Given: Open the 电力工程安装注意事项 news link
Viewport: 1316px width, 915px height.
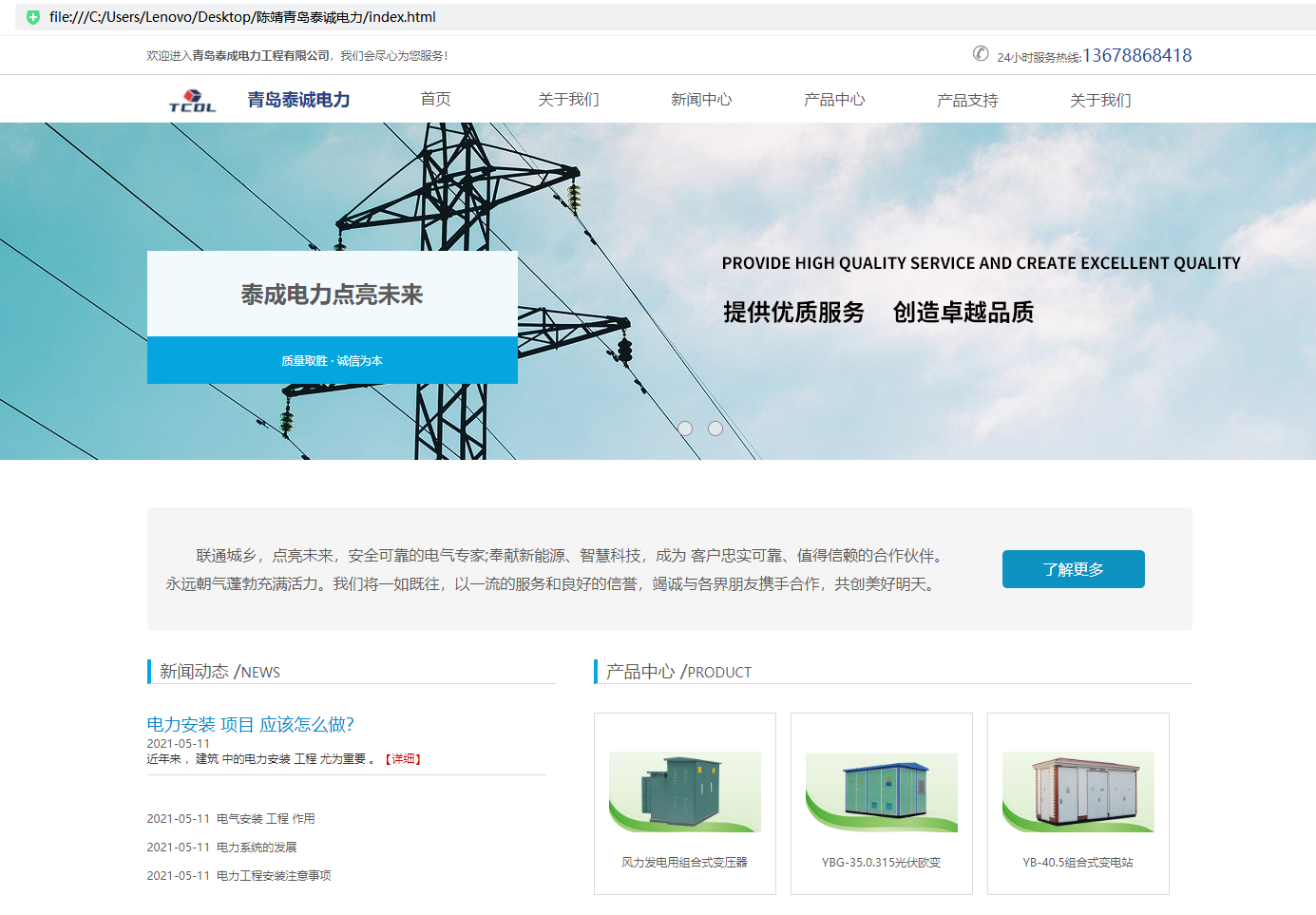Looking at the screenshot, I should pyautogui.click(x=274, y=876).
